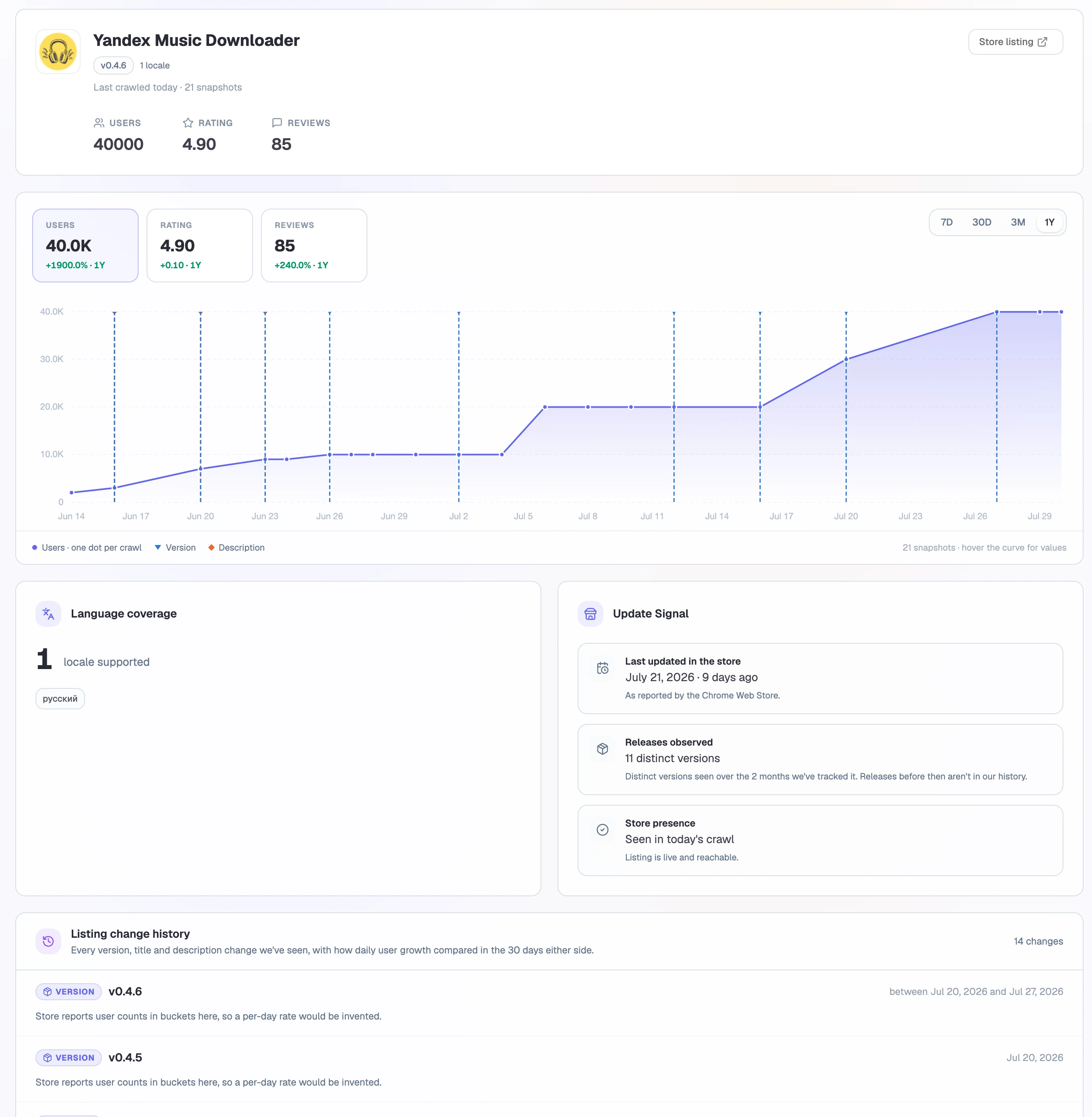Click the Users people icon
The height and width of the screenshot is (1117, 1092).
[x=99, y=123]
